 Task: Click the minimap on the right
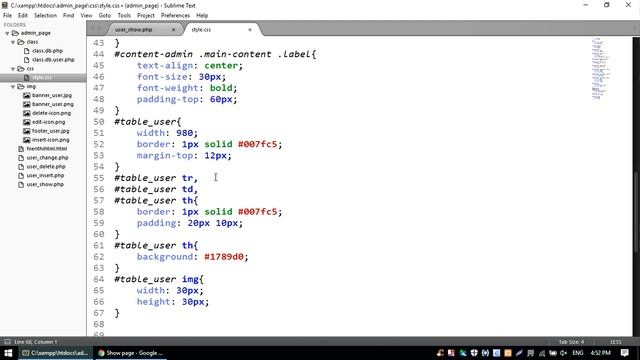(601, 68)
